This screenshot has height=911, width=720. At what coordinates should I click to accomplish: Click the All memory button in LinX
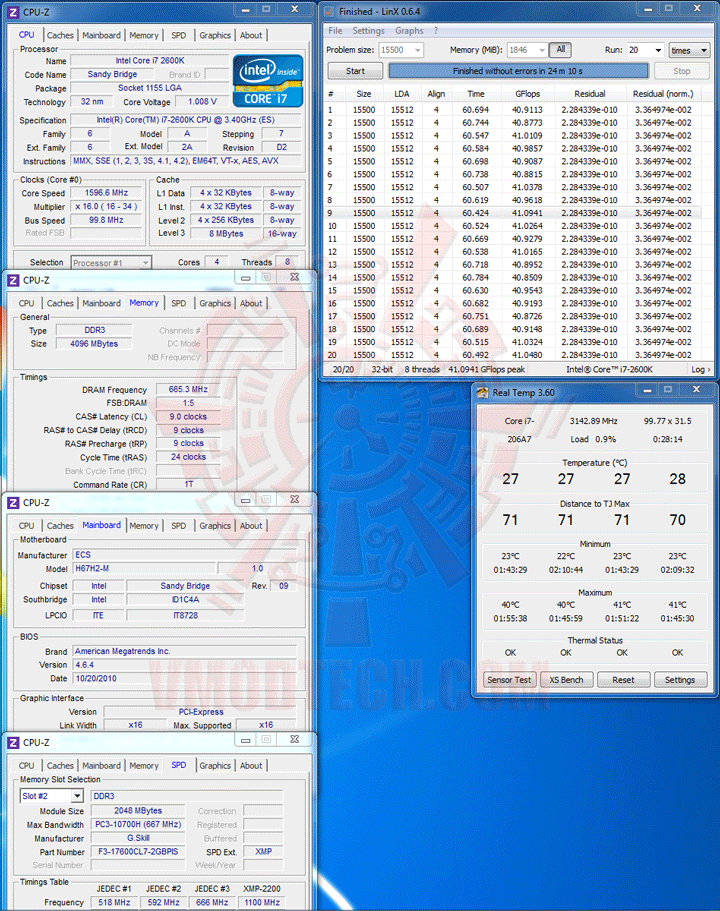click(x=561, y=50)
